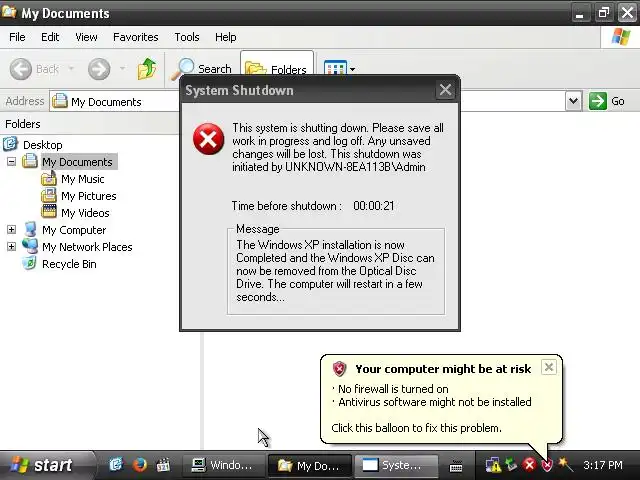Select the My Music folder
The image size is (640, 480).
tap(82, 179)
